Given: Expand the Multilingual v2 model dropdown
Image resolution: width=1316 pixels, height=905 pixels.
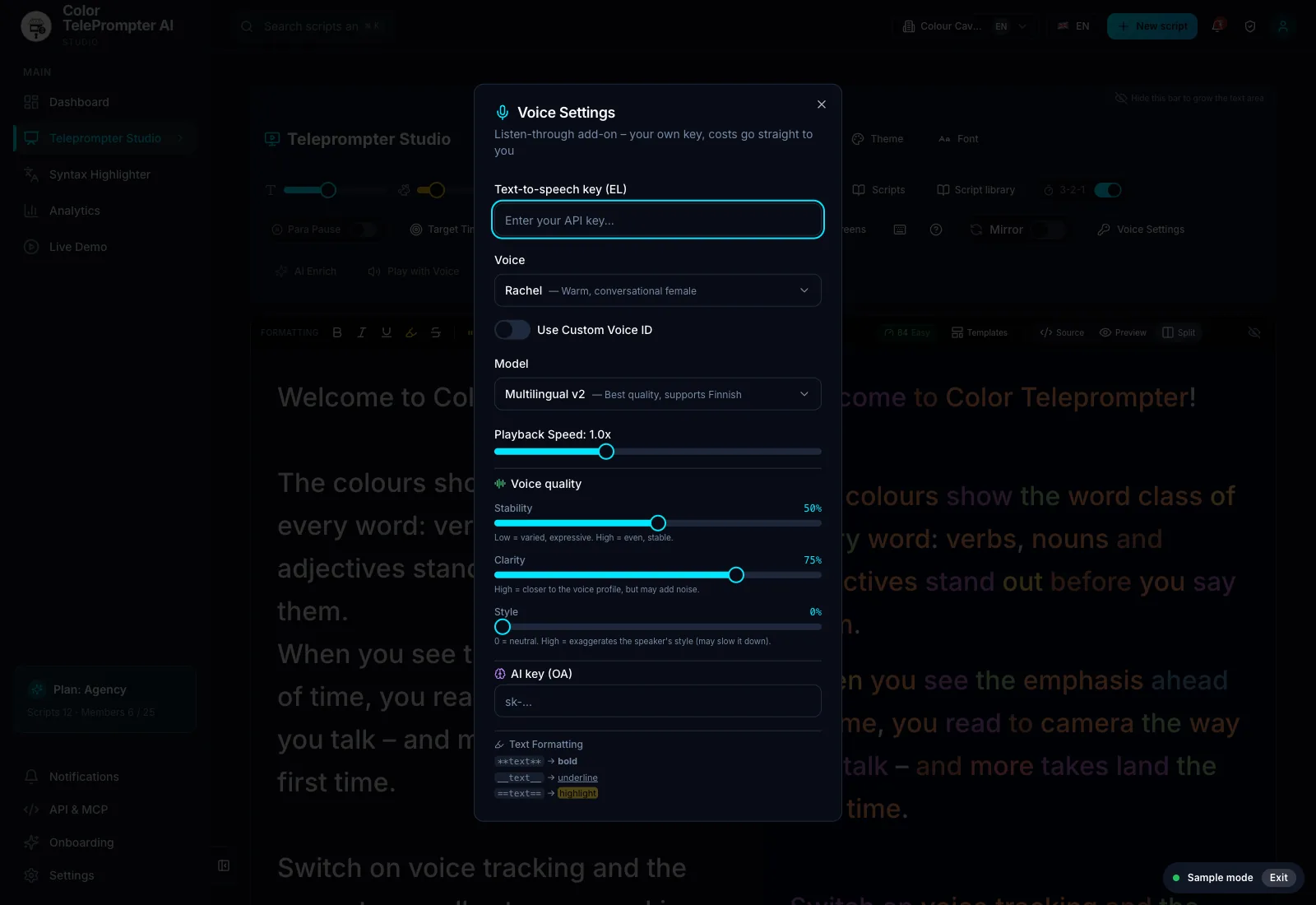Looking at the screenshot, I should tap(658, 394).
